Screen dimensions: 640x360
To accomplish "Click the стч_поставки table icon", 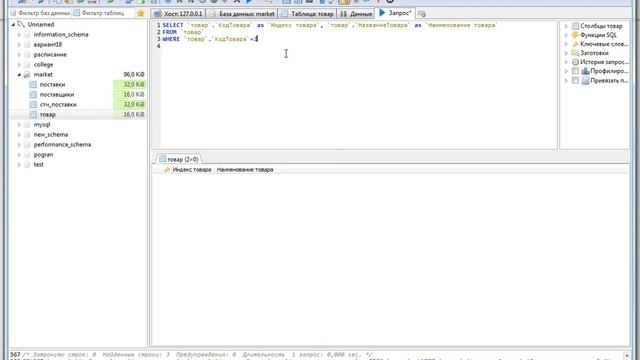I will point(33,104).
